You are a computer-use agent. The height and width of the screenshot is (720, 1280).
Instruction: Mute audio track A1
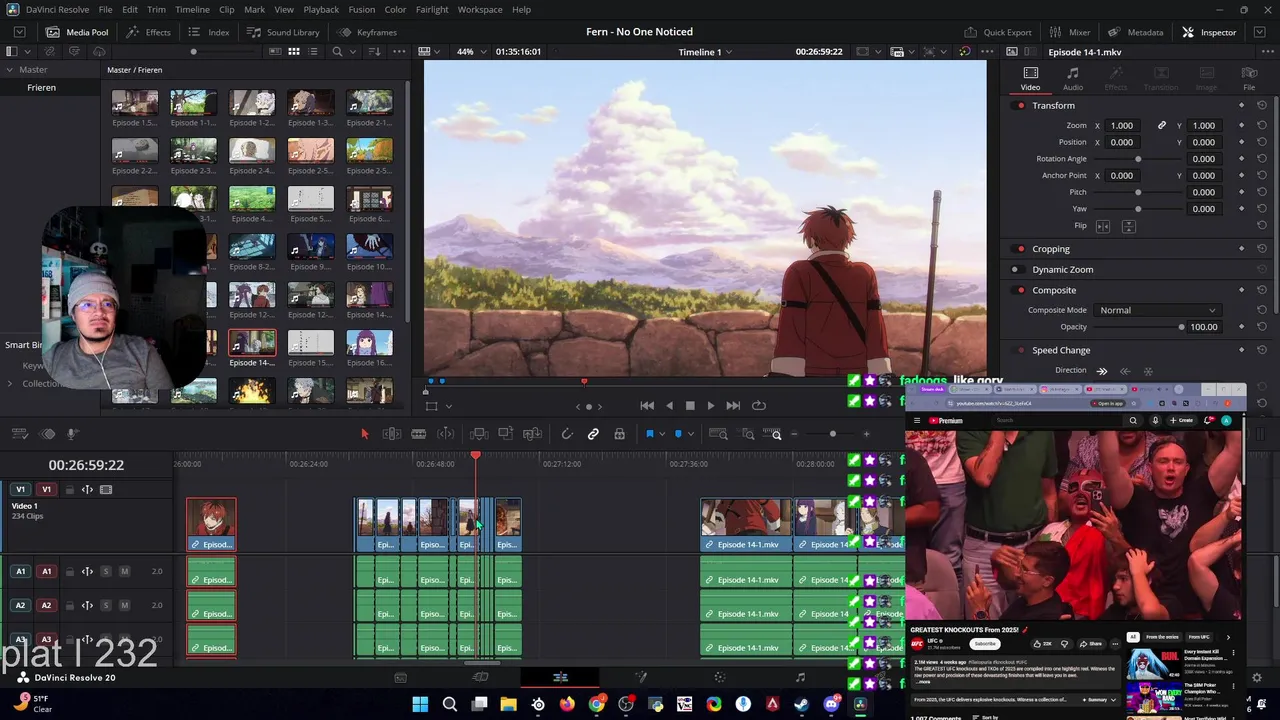point(124,572)
